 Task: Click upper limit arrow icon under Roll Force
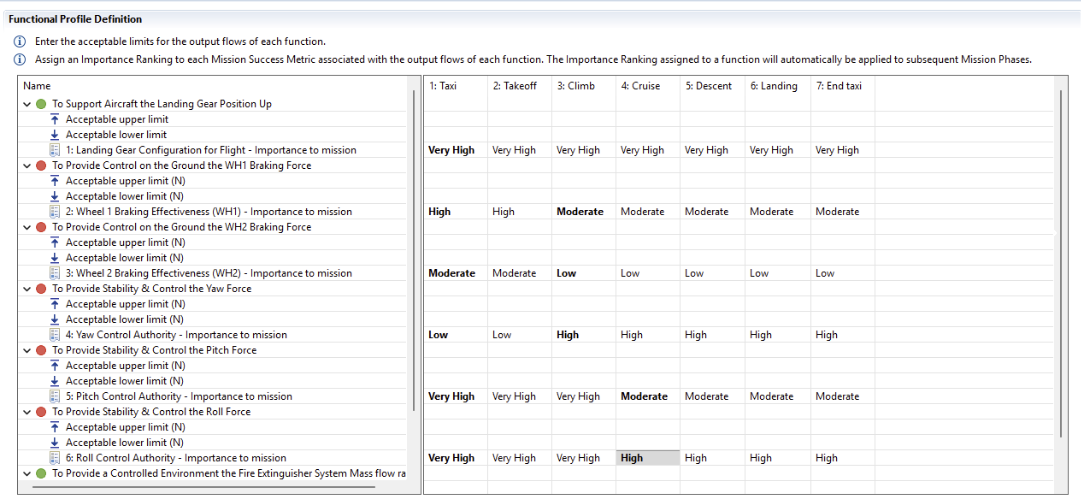55,427
